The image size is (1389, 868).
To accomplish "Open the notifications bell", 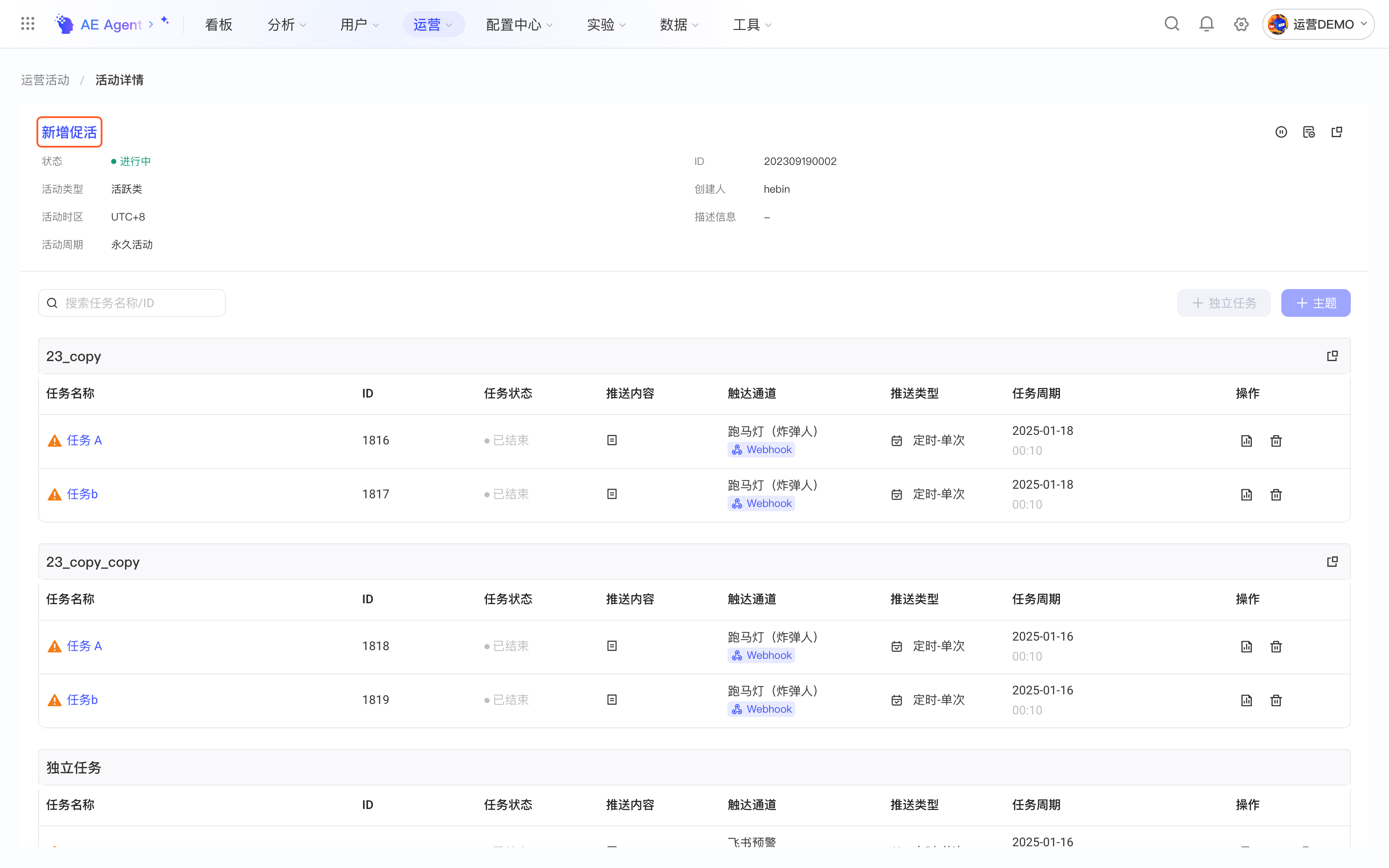I will [x=1207, y=24].
